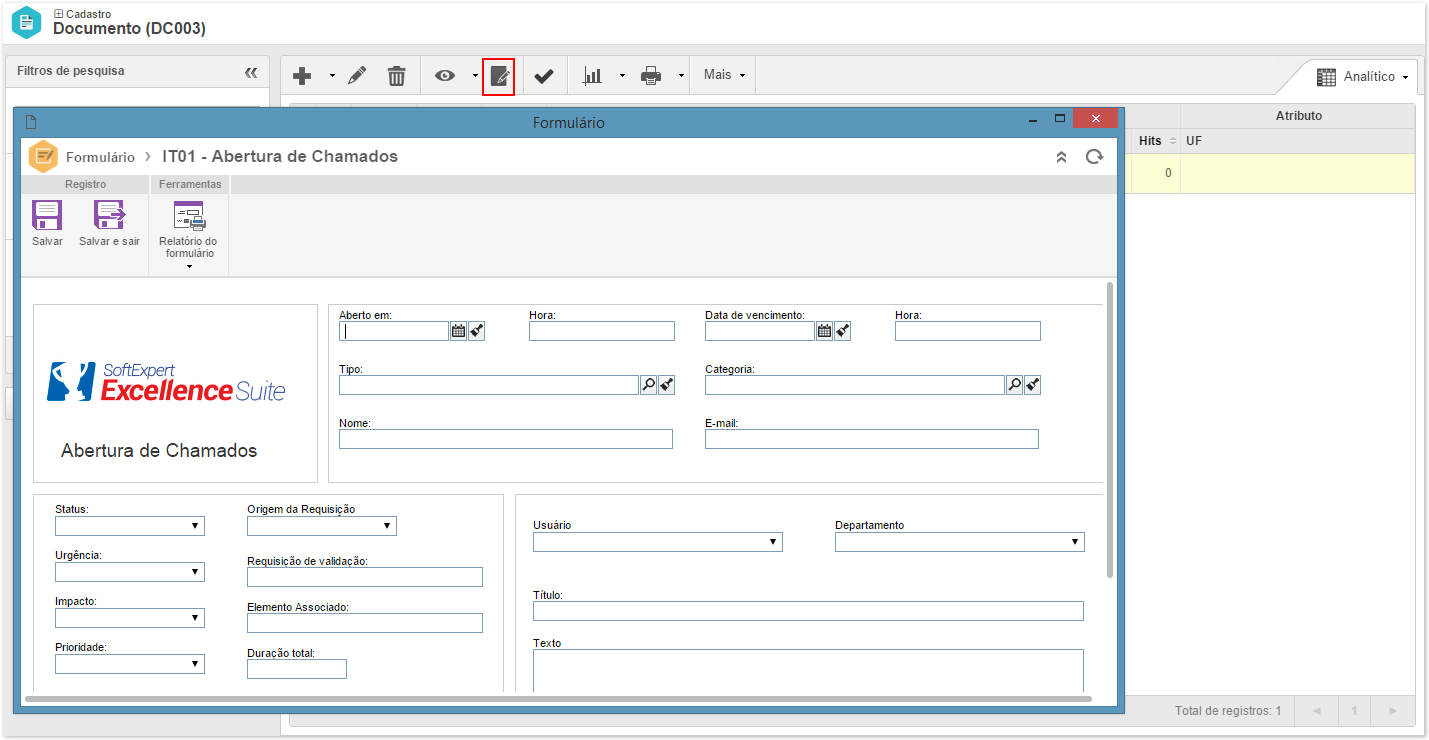Maximize the Formulário window

coord(1060,118)
